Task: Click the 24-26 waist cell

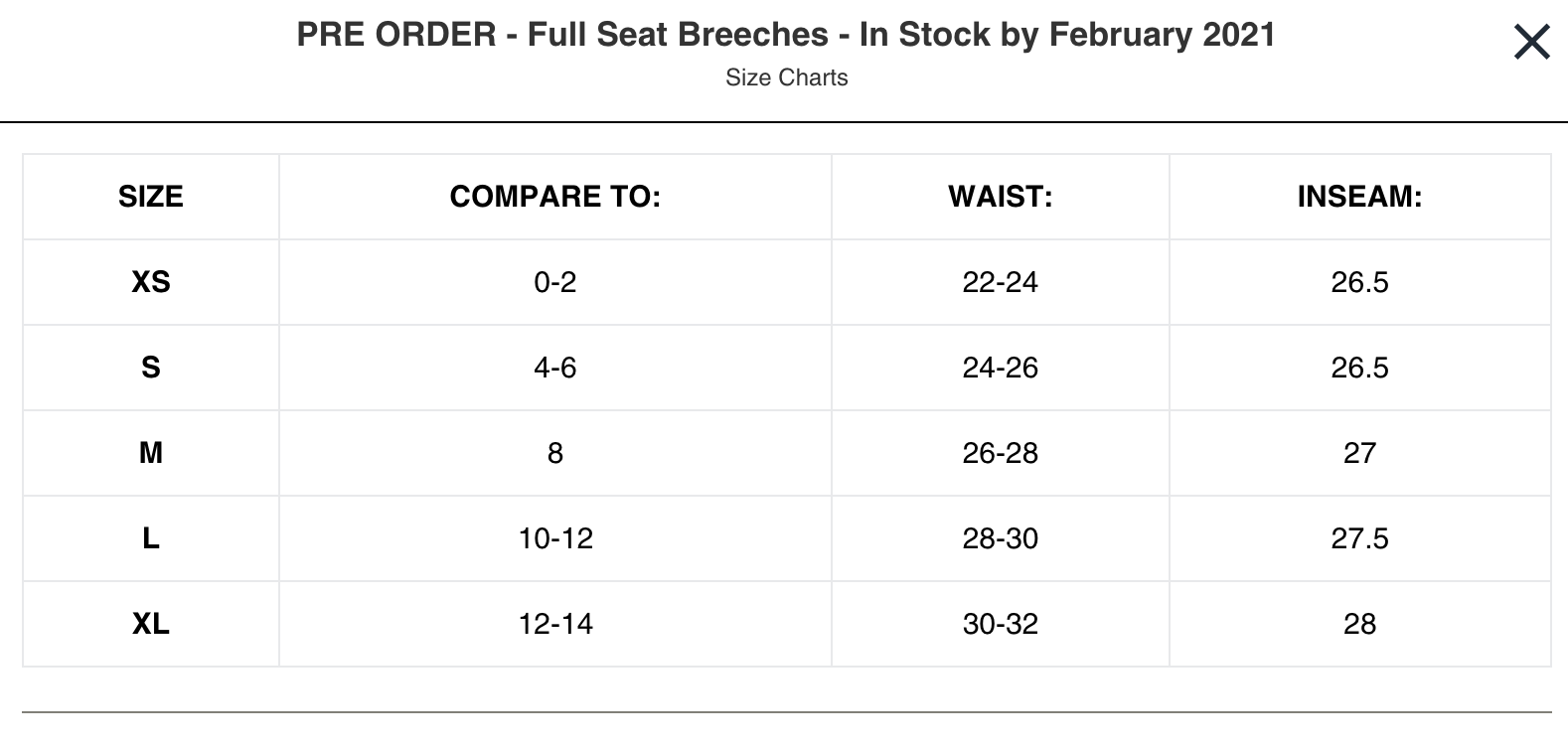Action: (x=1000, y=368)
